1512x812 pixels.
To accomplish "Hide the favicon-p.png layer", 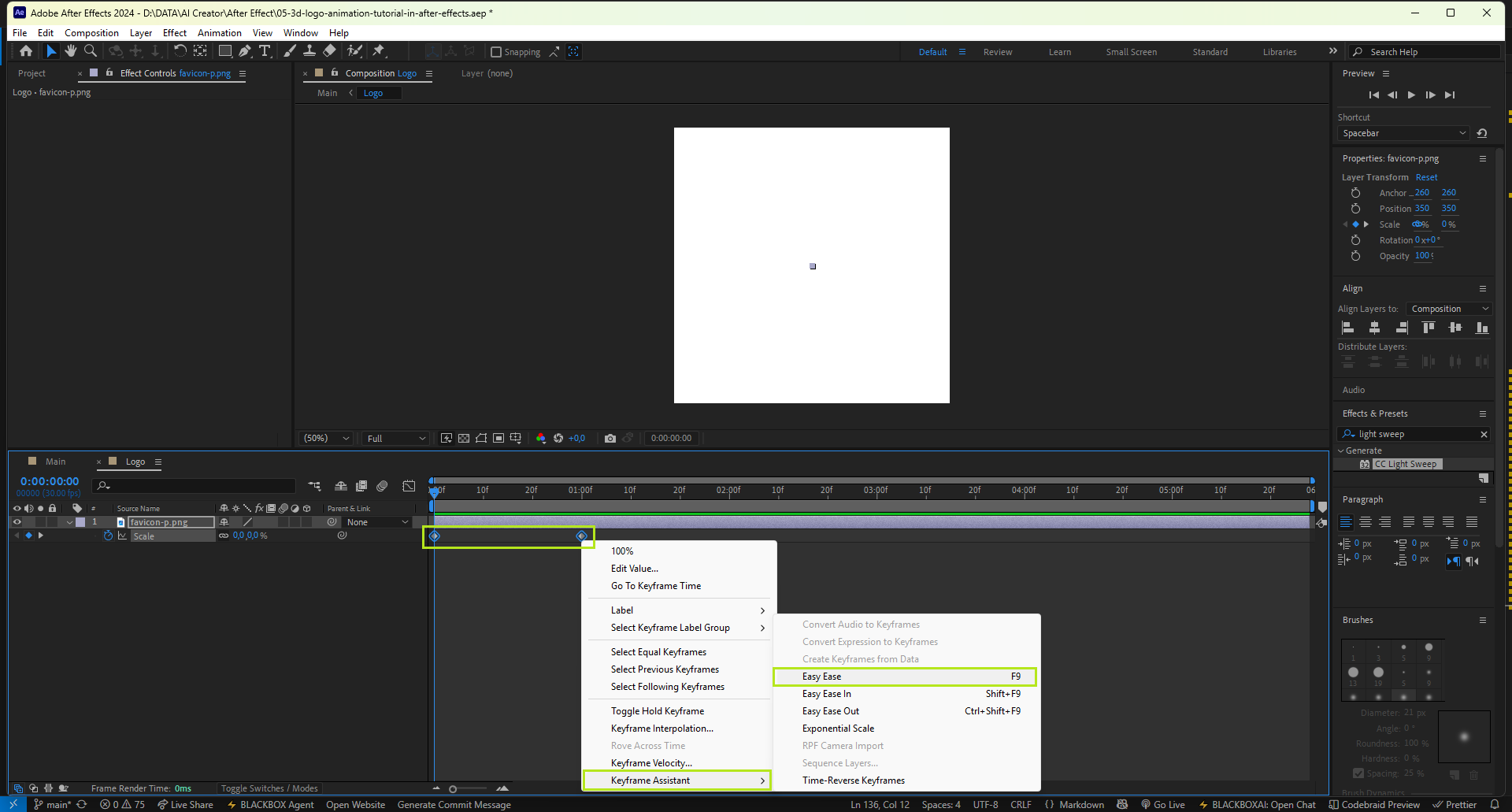I will tap(17, 522).
